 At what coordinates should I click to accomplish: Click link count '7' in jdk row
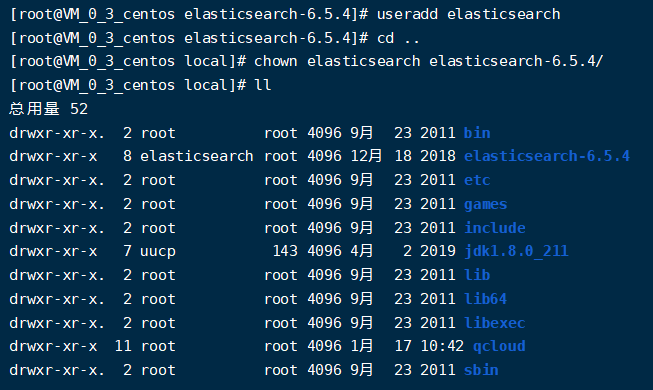pyautogui.click(x=127, y=251)
